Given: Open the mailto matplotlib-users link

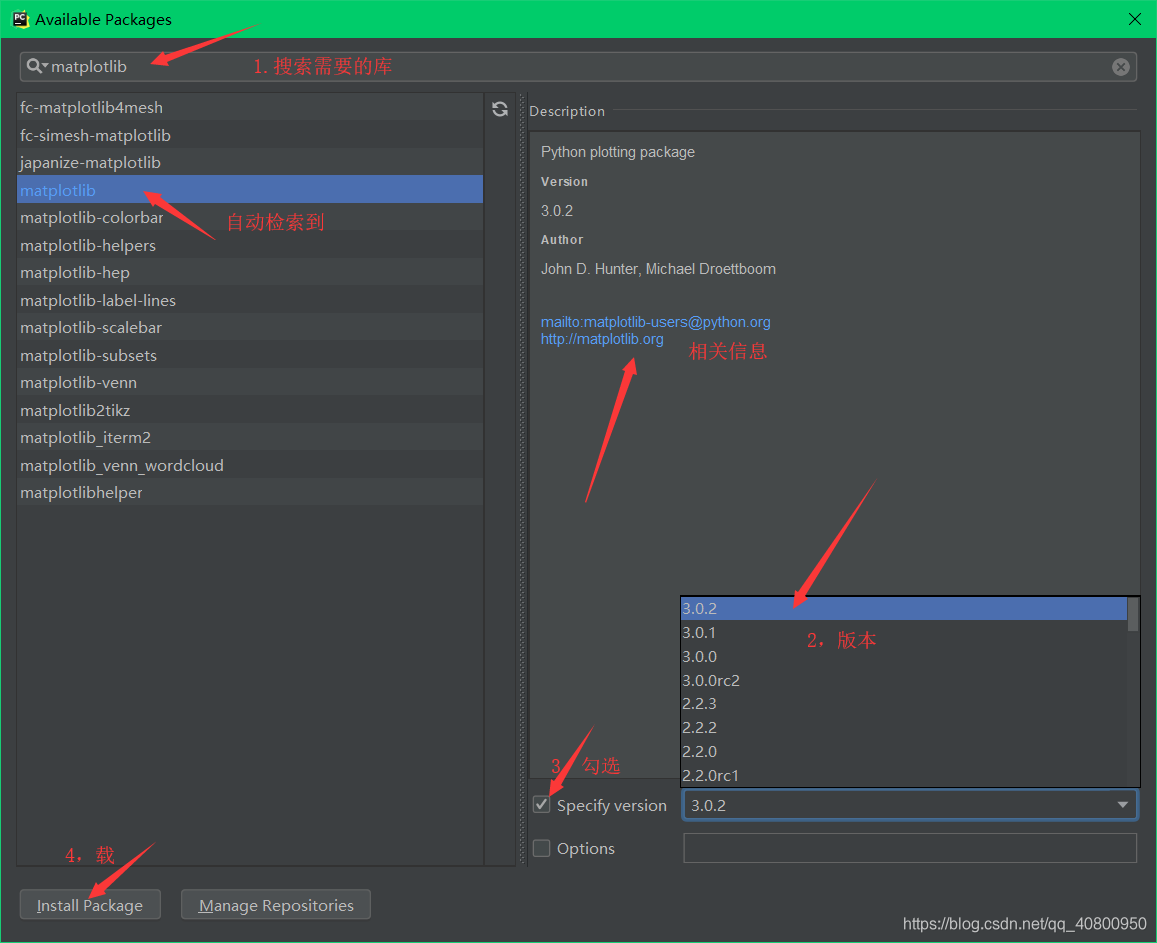Looking at the screenshot, I should (655, 322).
